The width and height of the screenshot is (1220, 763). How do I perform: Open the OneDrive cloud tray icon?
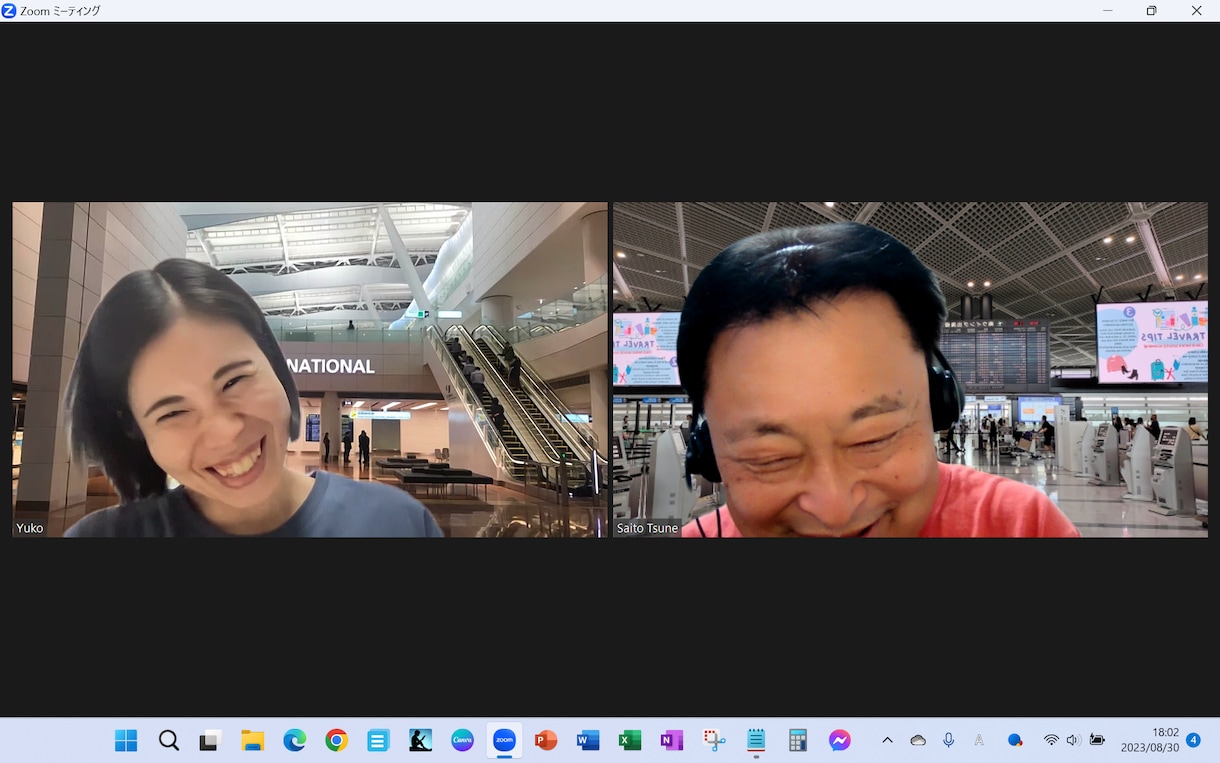(x=918, y=740)
